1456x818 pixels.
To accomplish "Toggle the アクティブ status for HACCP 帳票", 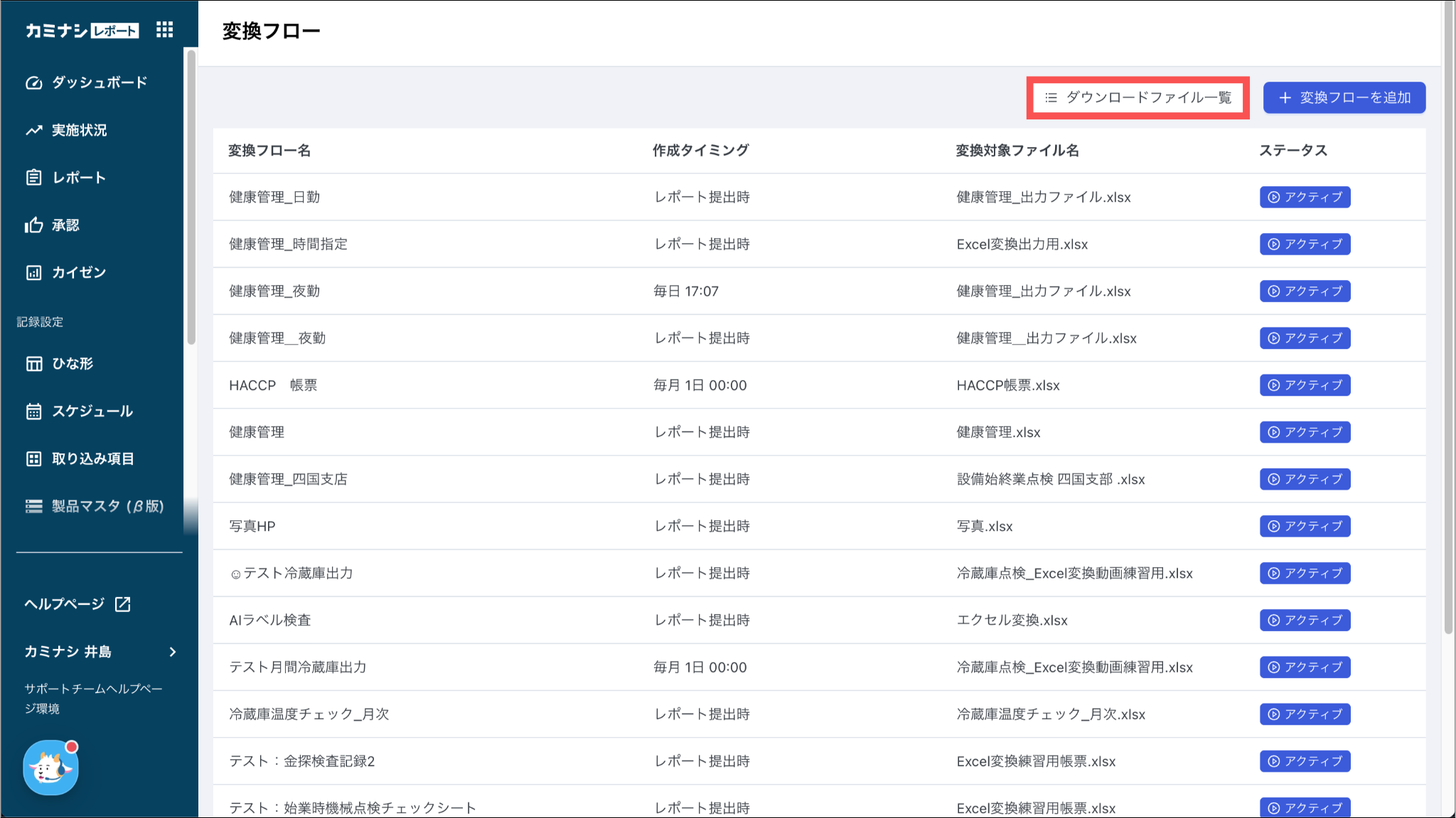I will [1305, 385].
